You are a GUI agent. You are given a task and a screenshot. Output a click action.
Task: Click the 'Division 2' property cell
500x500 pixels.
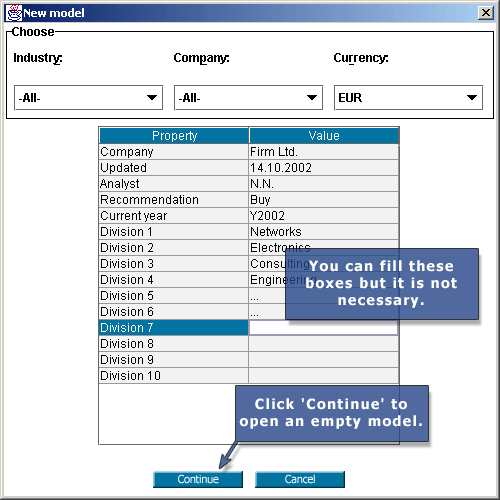click(174, 248)
